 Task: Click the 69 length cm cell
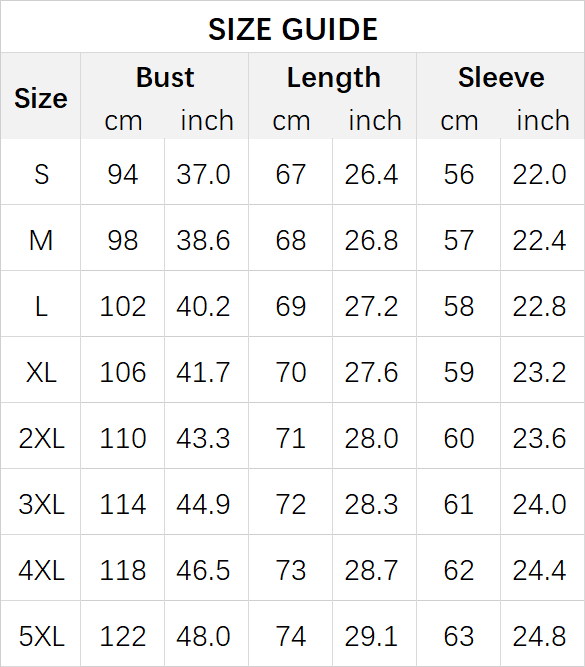[291, 306]
